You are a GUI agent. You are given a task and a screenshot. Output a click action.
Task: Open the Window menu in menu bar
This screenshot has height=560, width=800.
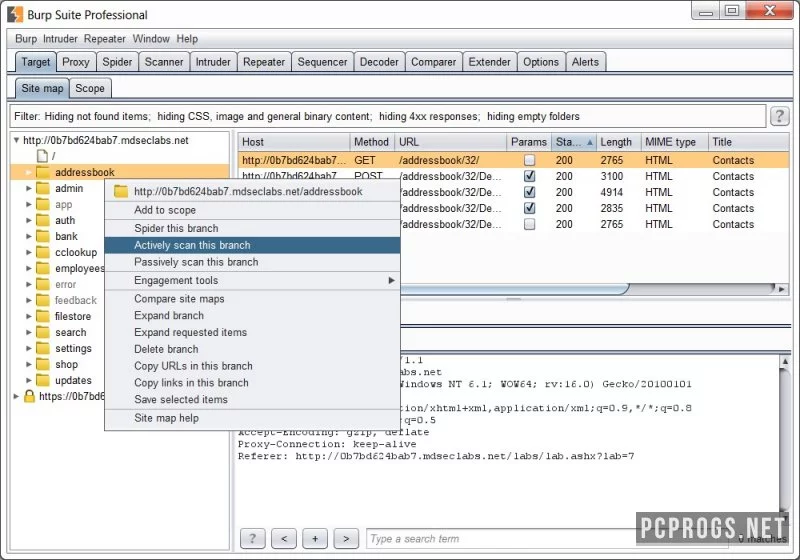click(151, 39)
